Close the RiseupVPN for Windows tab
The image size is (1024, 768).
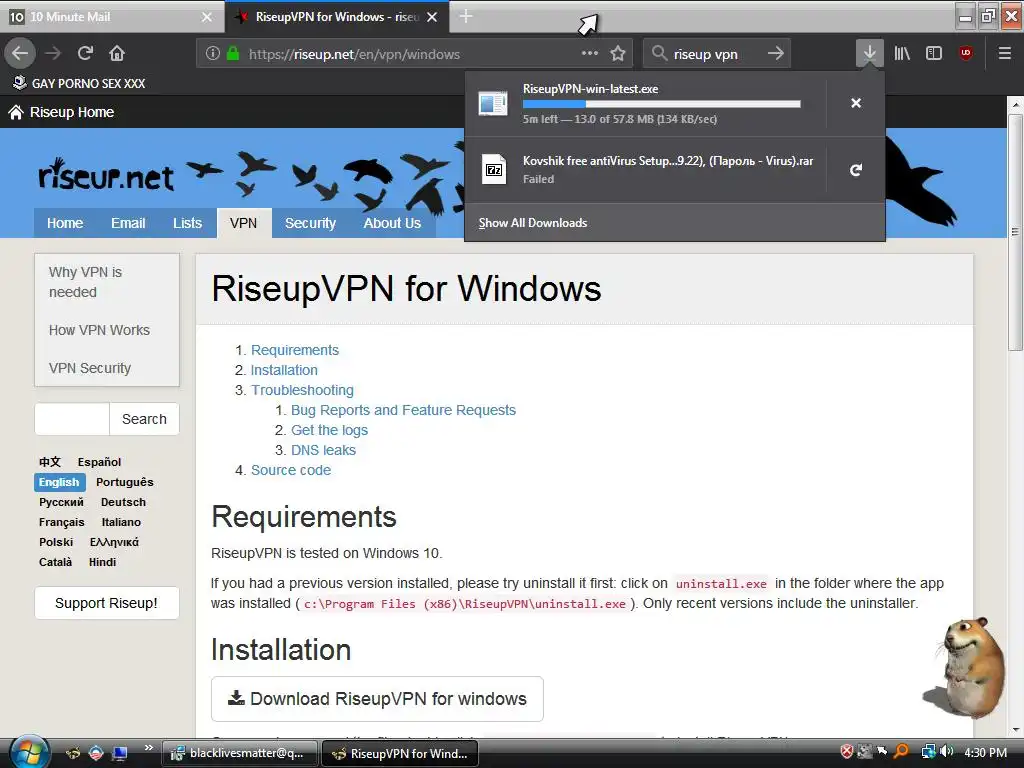(432, 17)
